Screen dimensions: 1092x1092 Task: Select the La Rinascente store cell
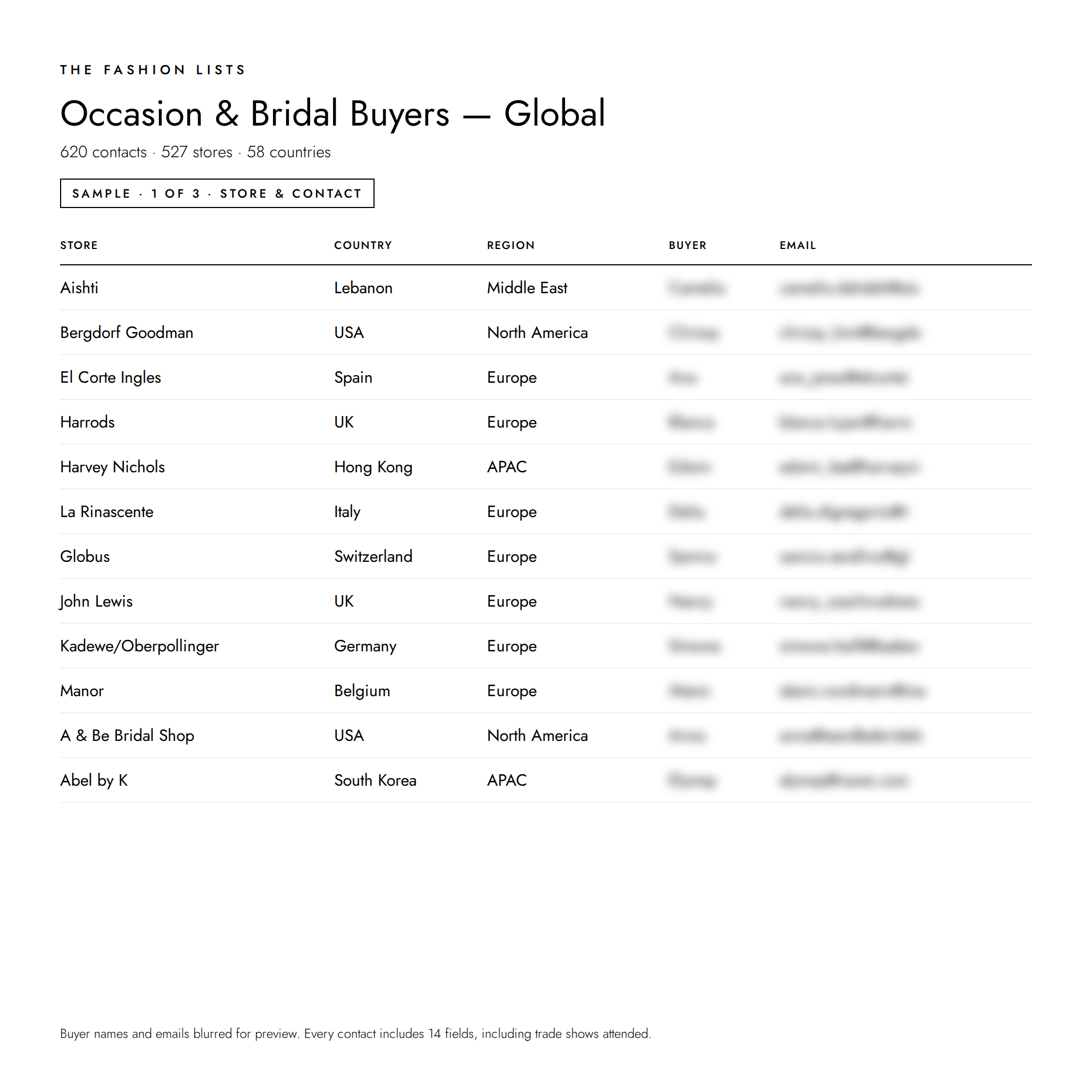click(107, 512)
